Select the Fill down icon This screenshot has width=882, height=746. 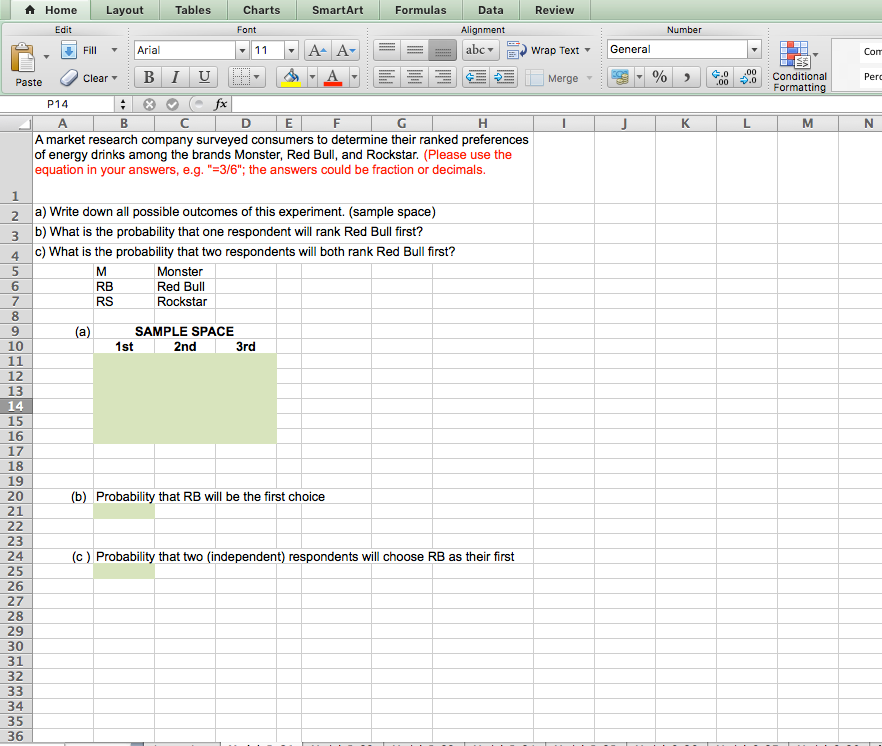(x=69, y=50)
